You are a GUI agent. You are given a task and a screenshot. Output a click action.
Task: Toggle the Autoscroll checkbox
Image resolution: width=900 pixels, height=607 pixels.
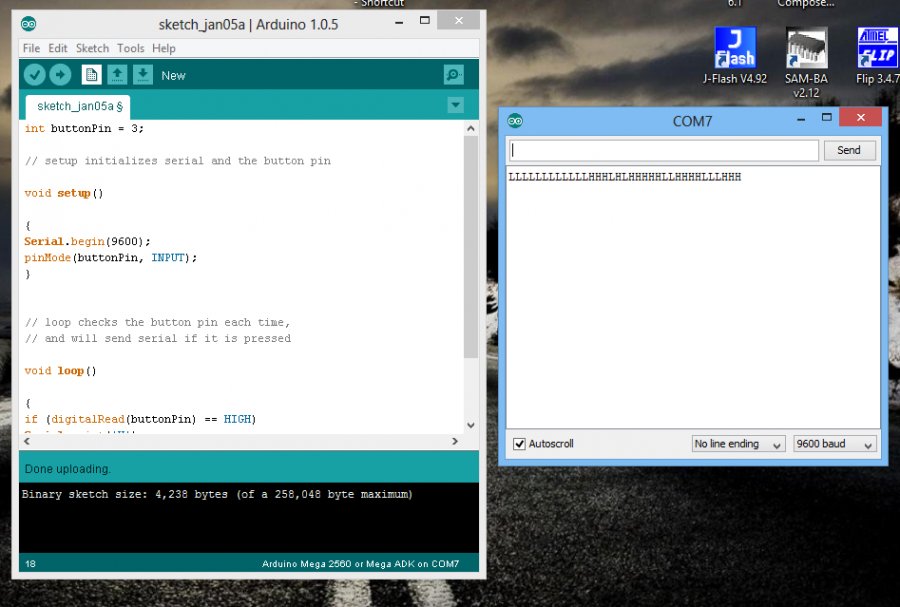click(519, 443)
